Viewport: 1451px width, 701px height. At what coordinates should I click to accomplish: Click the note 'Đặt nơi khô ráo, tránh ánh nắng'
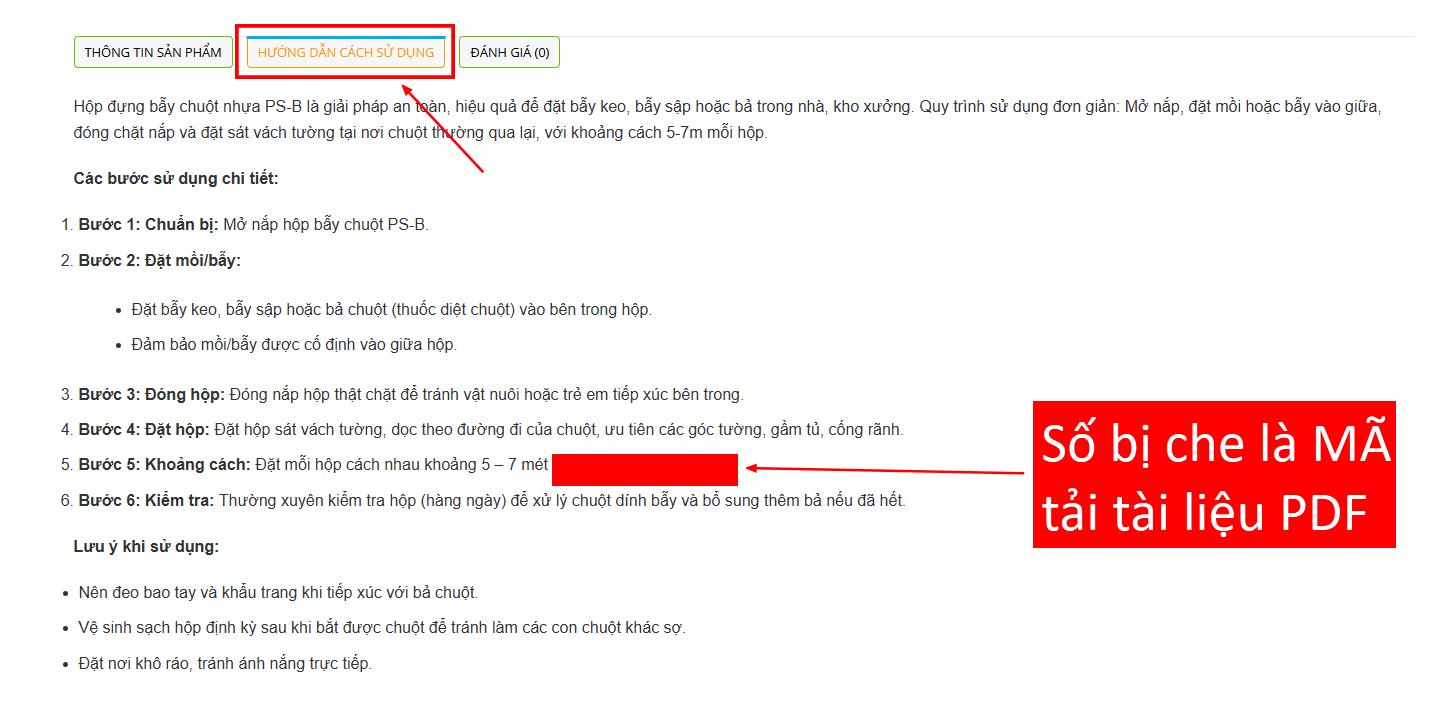point(225,663)
